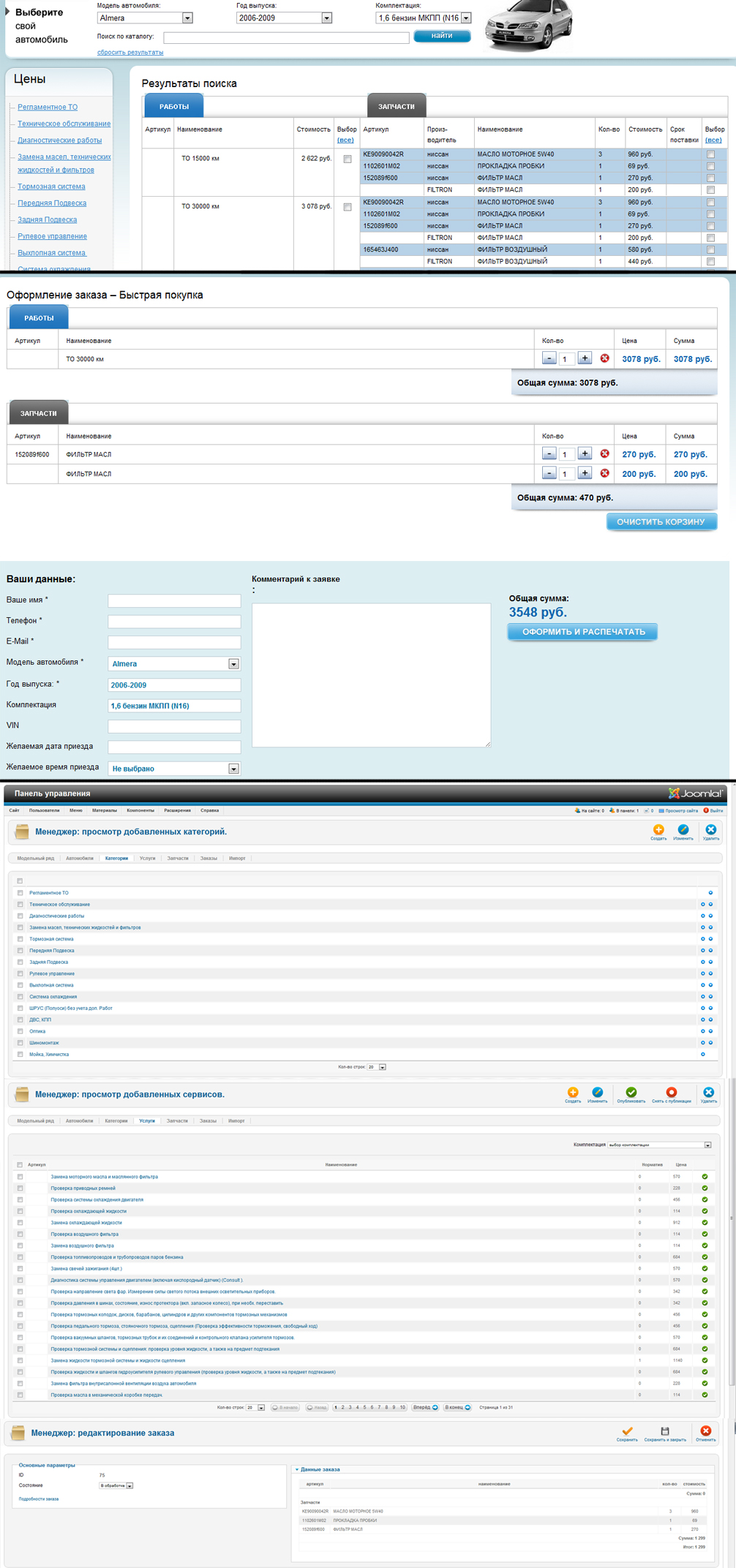Click Создать icon in categories manager toolbar

point(658,829)
